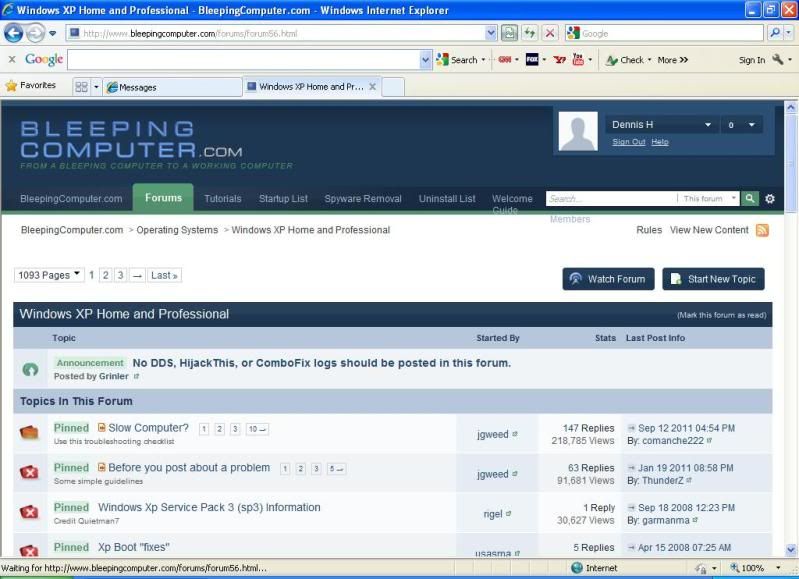Click the Quick Tabs grid icon
The image size is (799, 579).
point(81,87)
